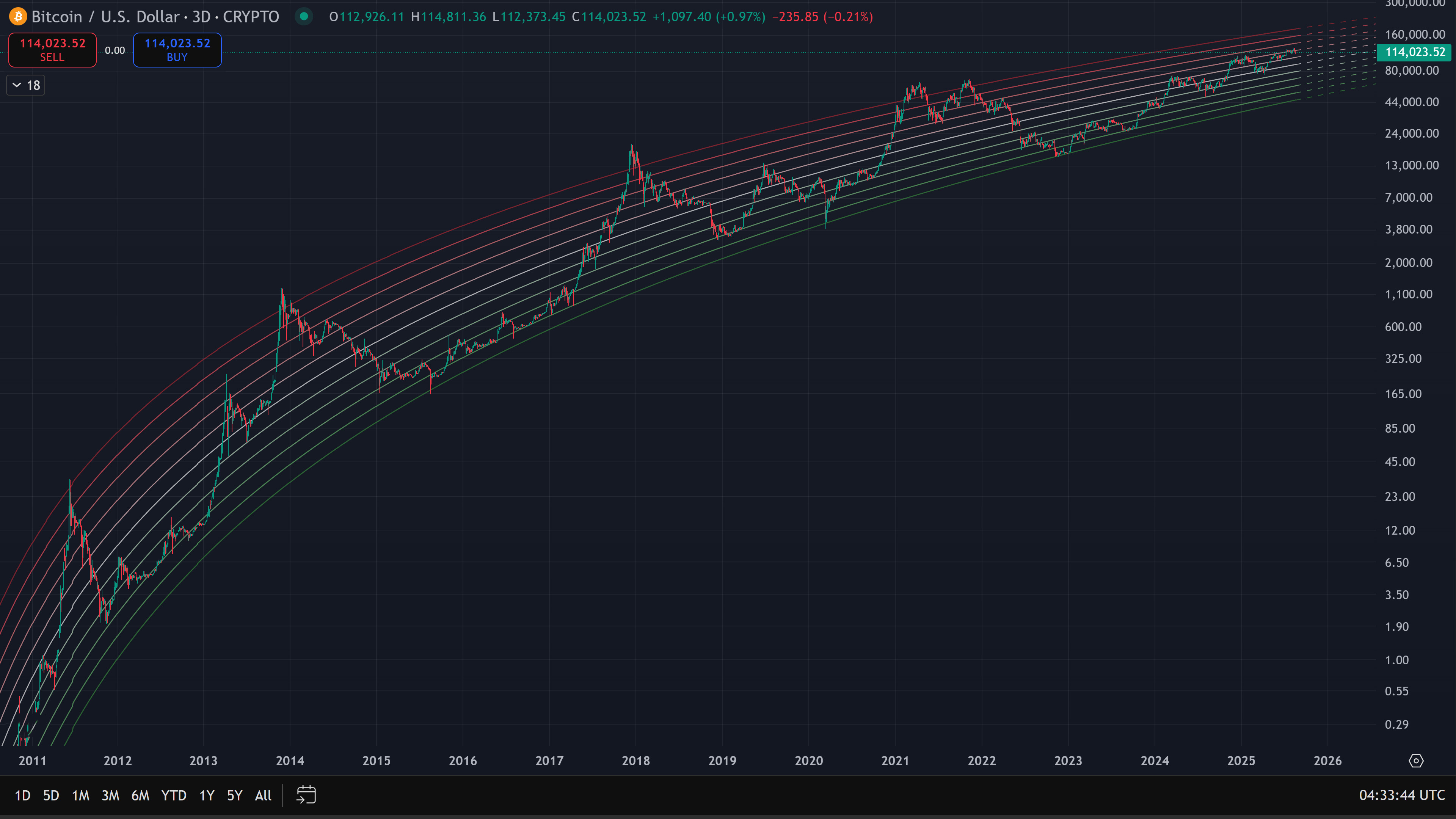Choose the 6M time range
The width and height of the screenshot is (1456, 819).
tap(140, 795)
